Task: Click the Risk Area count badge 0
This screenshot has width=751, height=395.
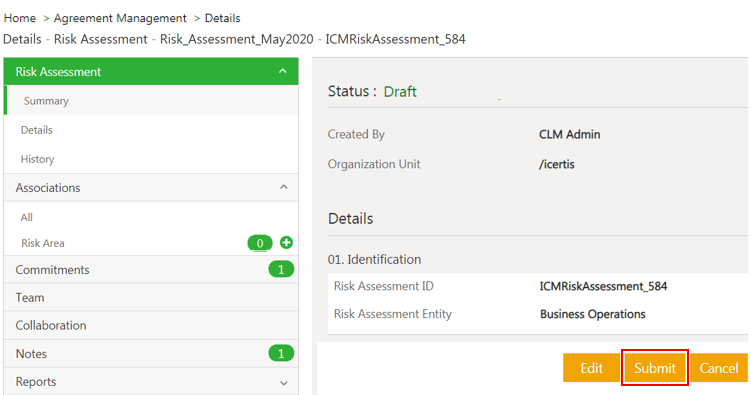Action: [260, 243]
